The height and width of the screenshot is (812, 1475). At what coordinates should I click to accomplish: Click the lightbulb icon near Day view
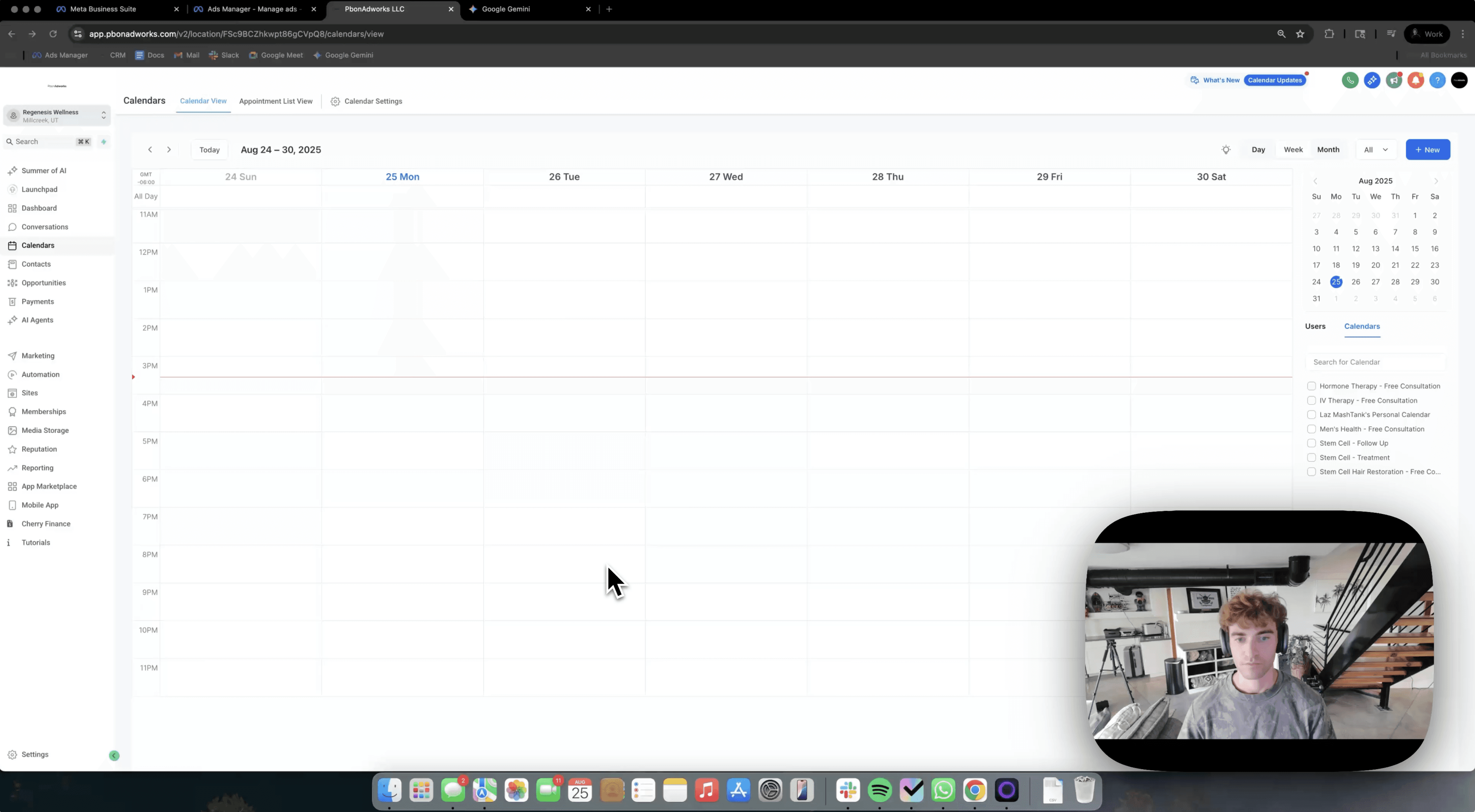(x=1225, y=150)
